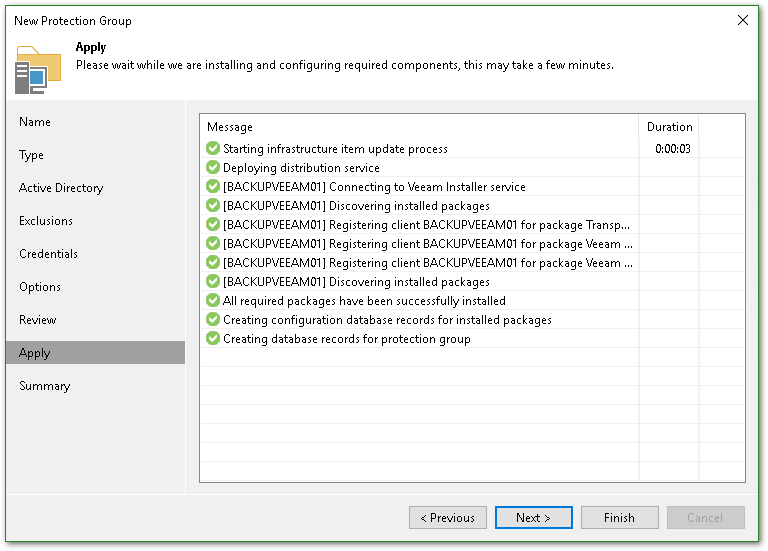Click status icon of Registering client for package Transp...

(213, 225)
